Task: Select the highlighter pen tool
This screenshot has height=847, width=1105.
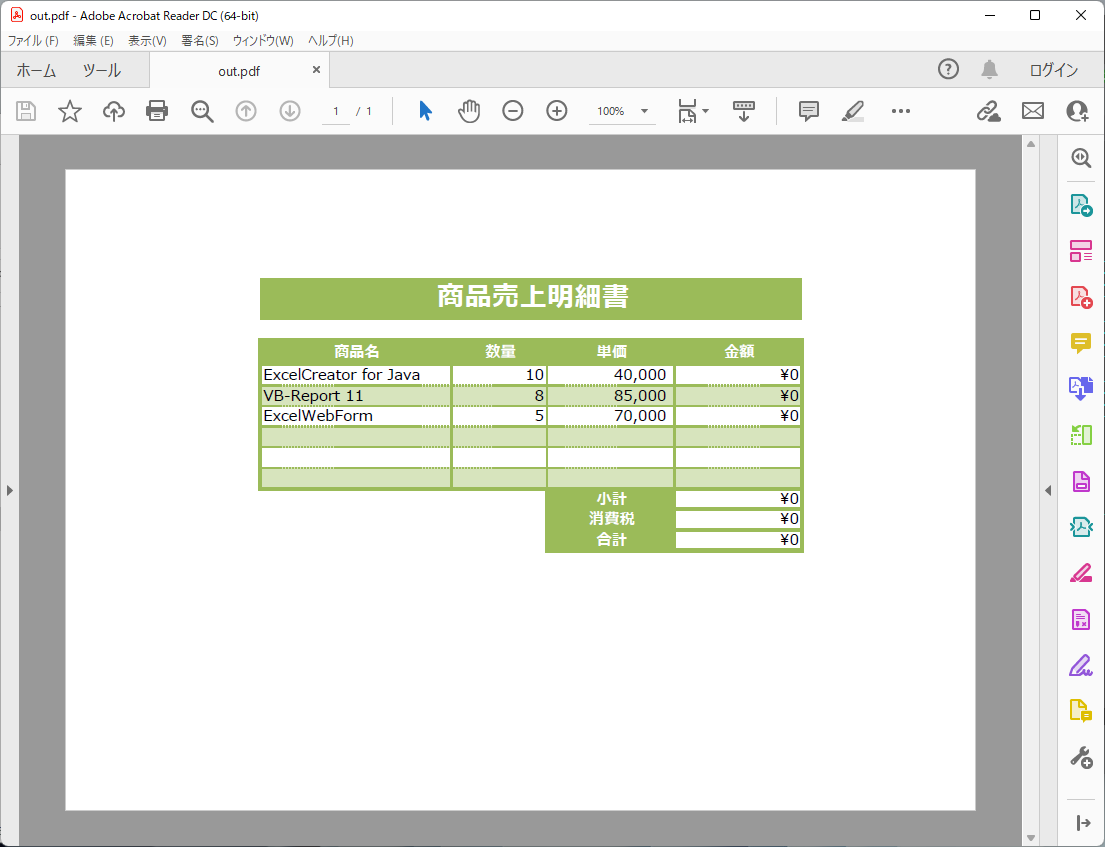Action: [x=853, y=111]
